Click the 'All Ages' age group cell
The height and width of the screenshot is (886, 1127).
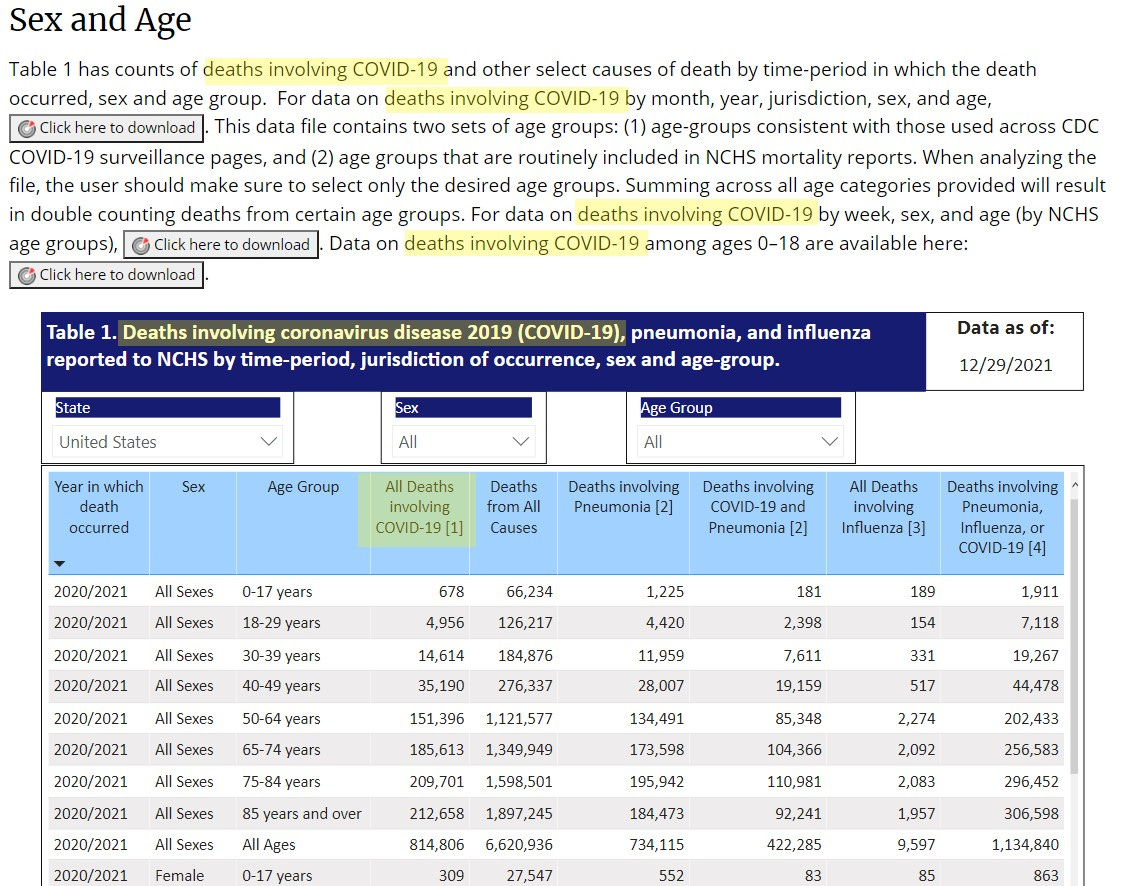269,845
